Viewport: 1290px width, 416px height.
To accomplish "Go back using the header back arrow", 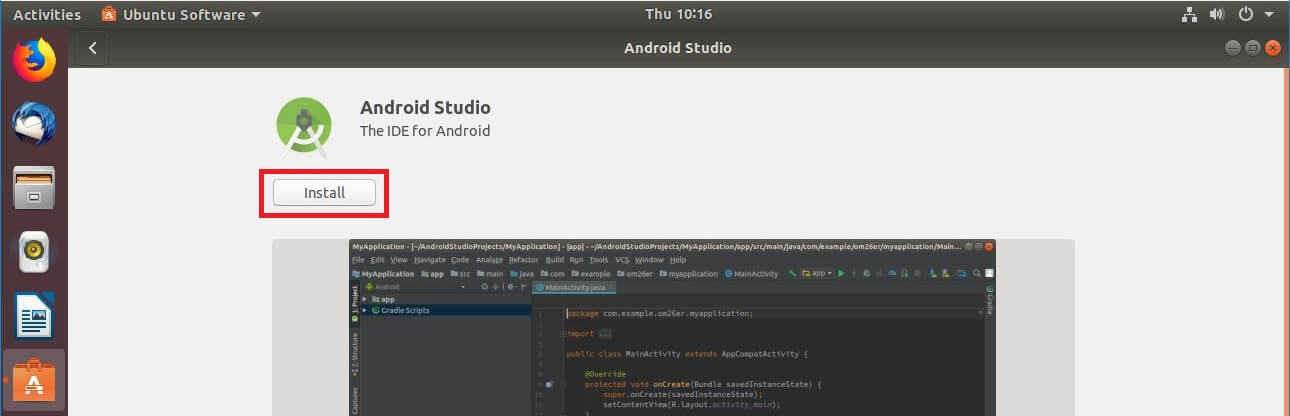I will coord(92,48).
